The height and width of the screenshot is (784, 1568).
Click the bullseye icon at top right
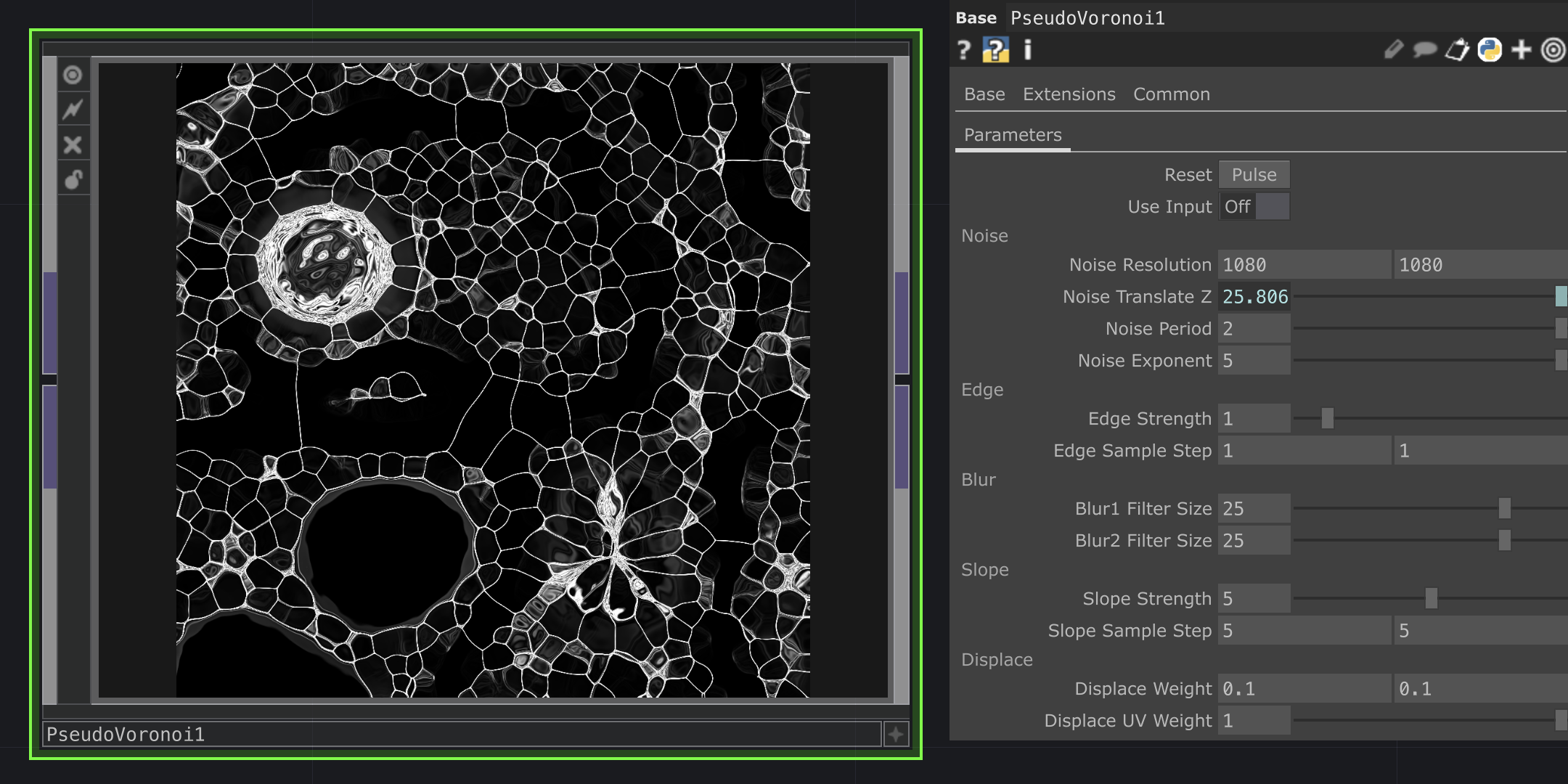[x=1552, y=49]
